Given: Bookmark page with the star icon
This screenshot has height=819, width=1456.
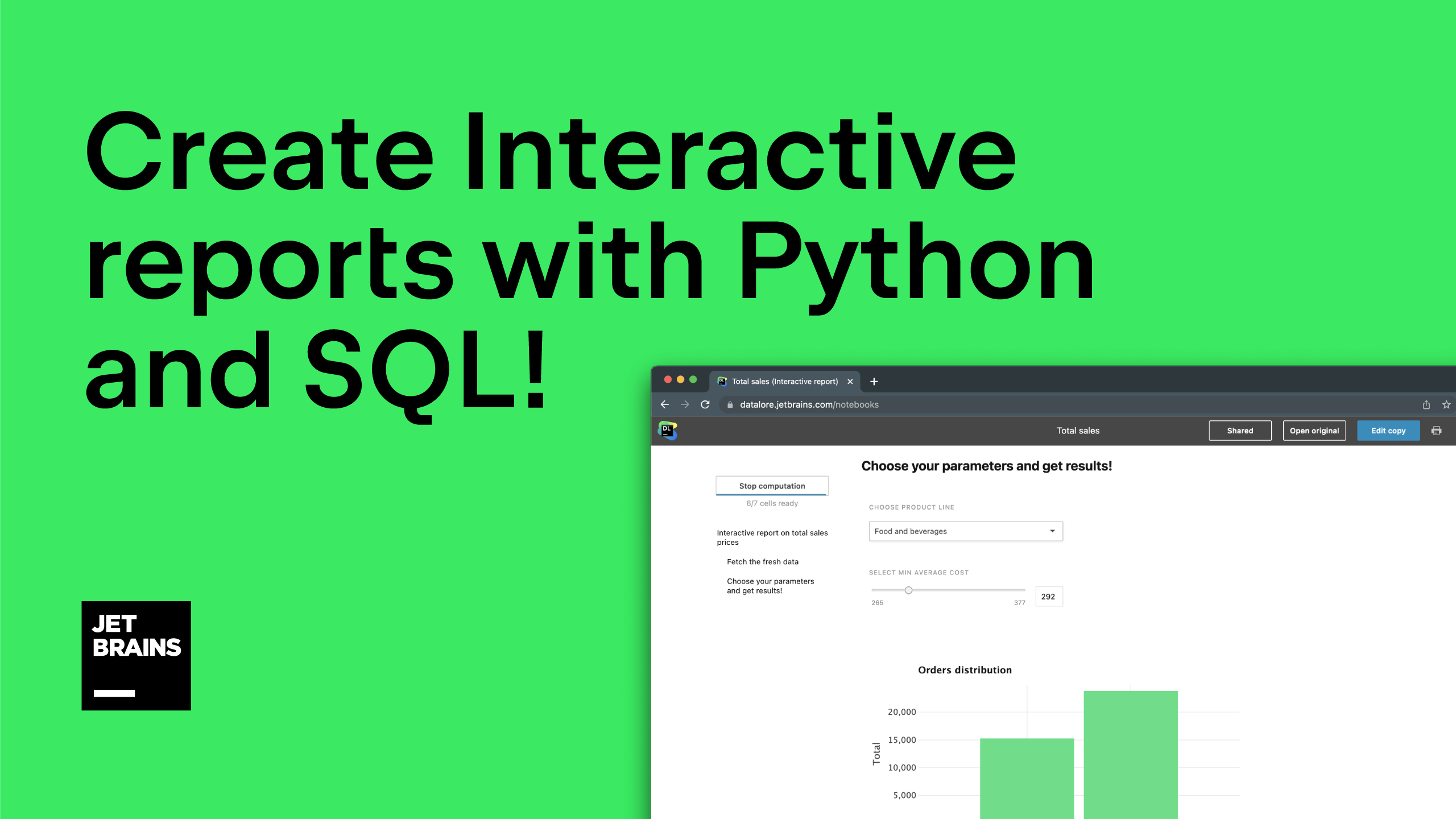Looking at the screenshot, I should coord(1446,404).
